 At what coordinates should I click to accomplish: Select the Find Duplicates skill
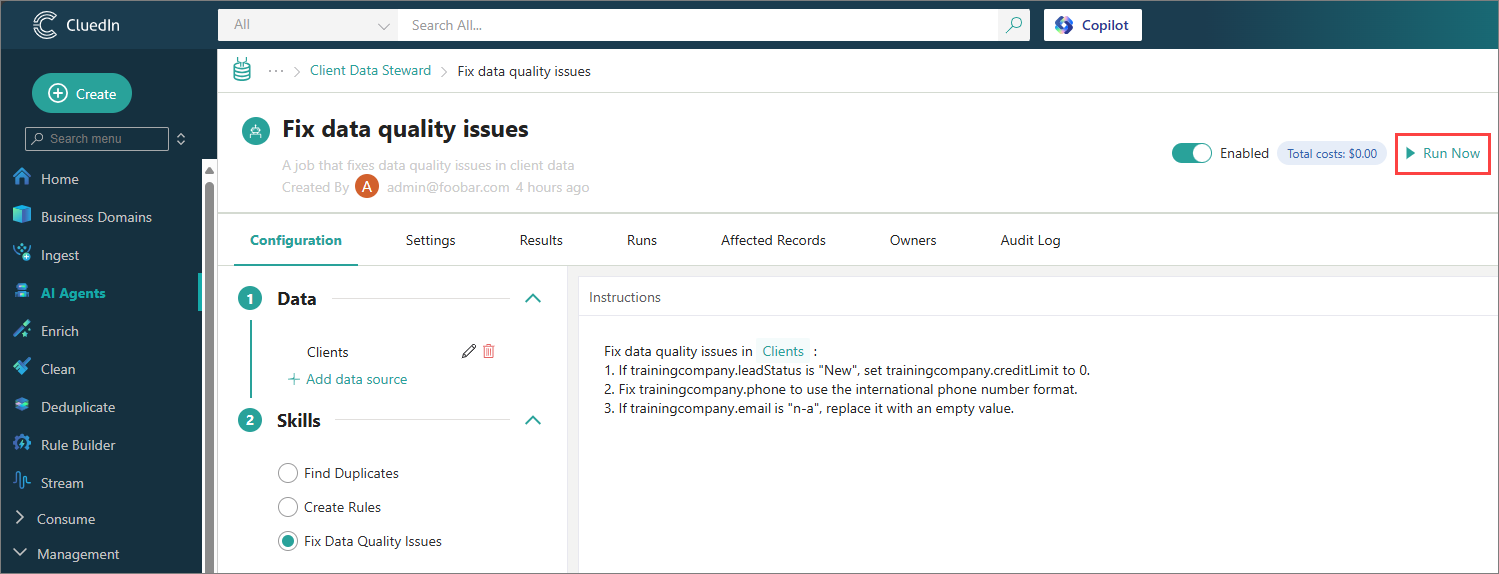(288, 473)
